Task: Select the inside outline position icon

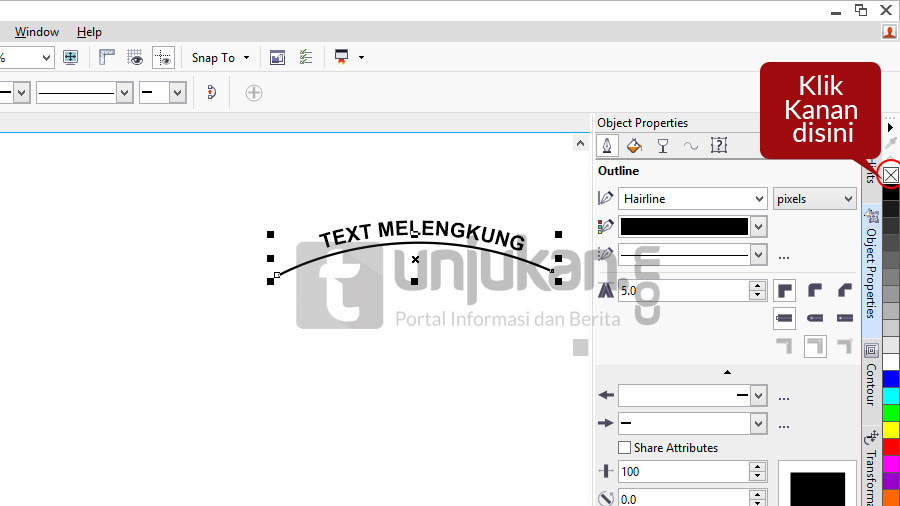Action: pyautogui.click(x=844, y=346)
